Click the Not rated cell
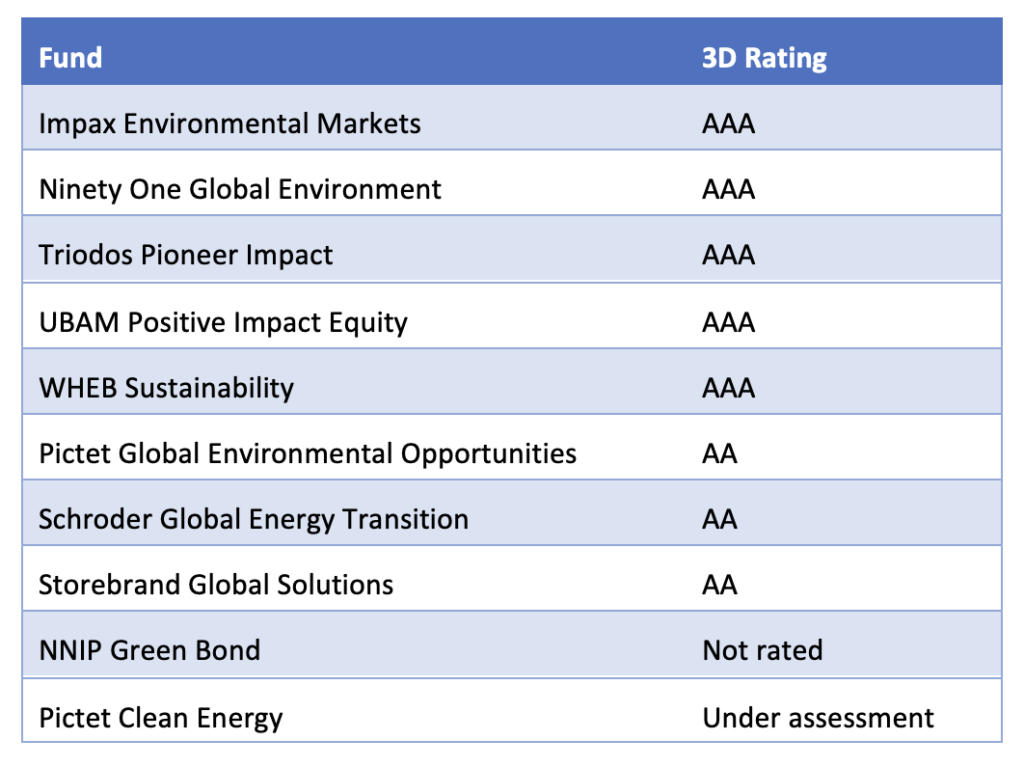1024x767 pixels. (762, 650)
